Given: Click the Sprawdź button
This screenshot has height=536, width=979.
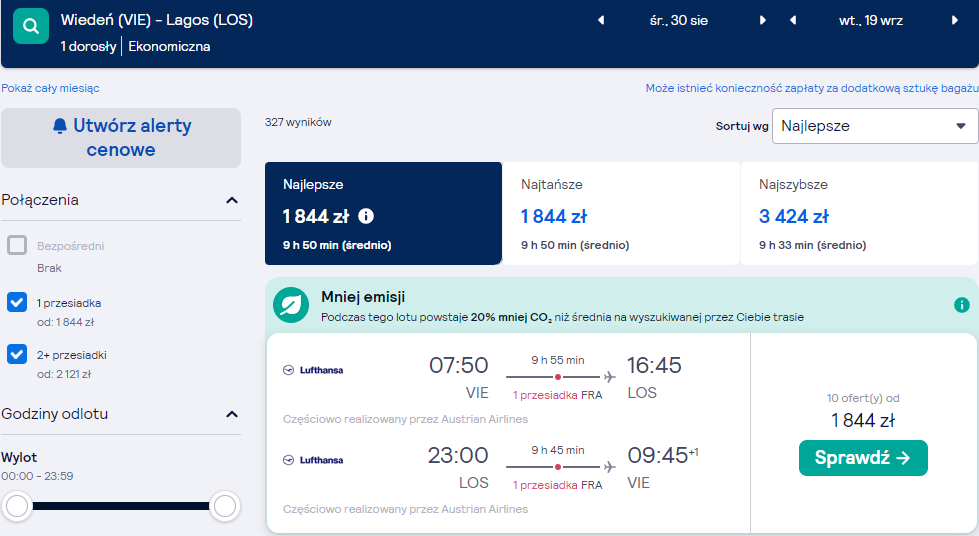Looking at the screenshot, I should coord(863,458).
